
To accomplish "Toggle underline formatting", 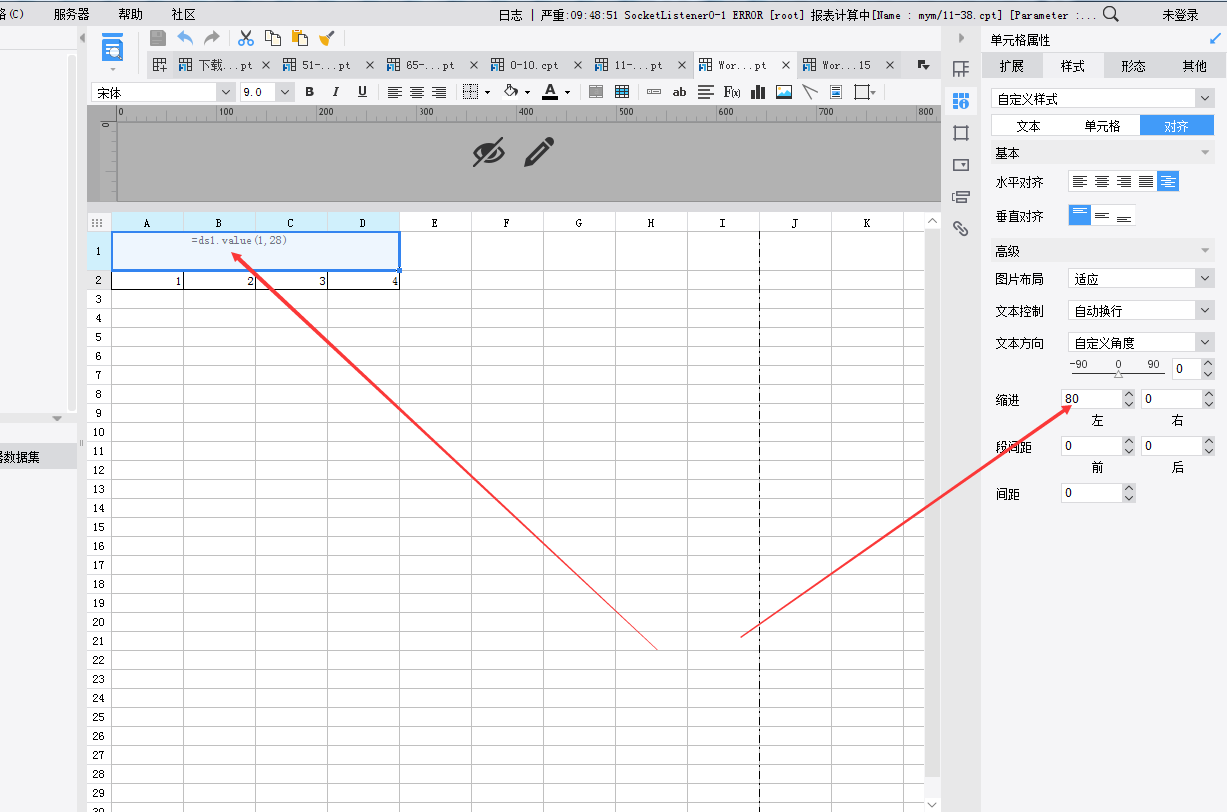I will coord(362,92).
